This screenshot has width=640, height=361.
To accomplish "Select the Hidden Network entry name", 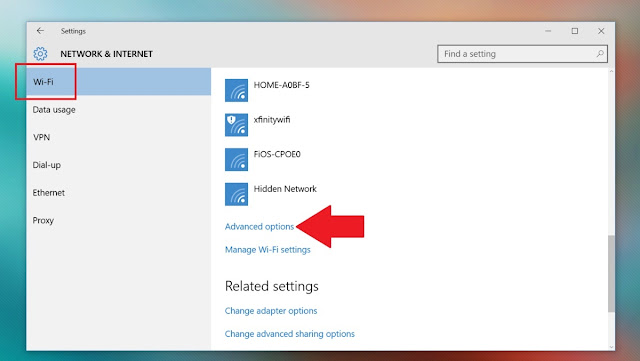I will pos(285,189).
